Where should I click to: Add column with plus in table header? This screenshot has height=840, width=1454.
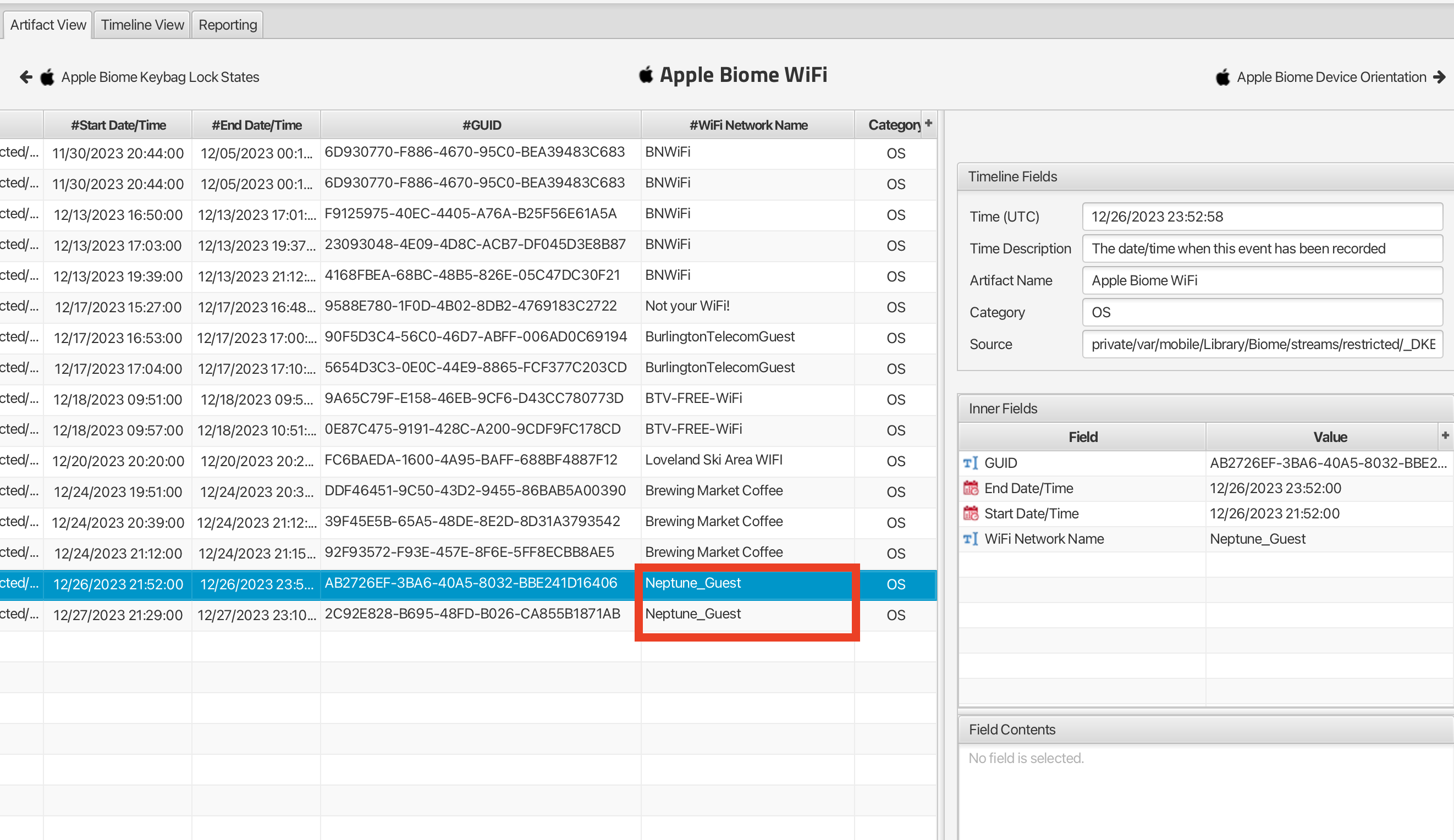[928, 123]
